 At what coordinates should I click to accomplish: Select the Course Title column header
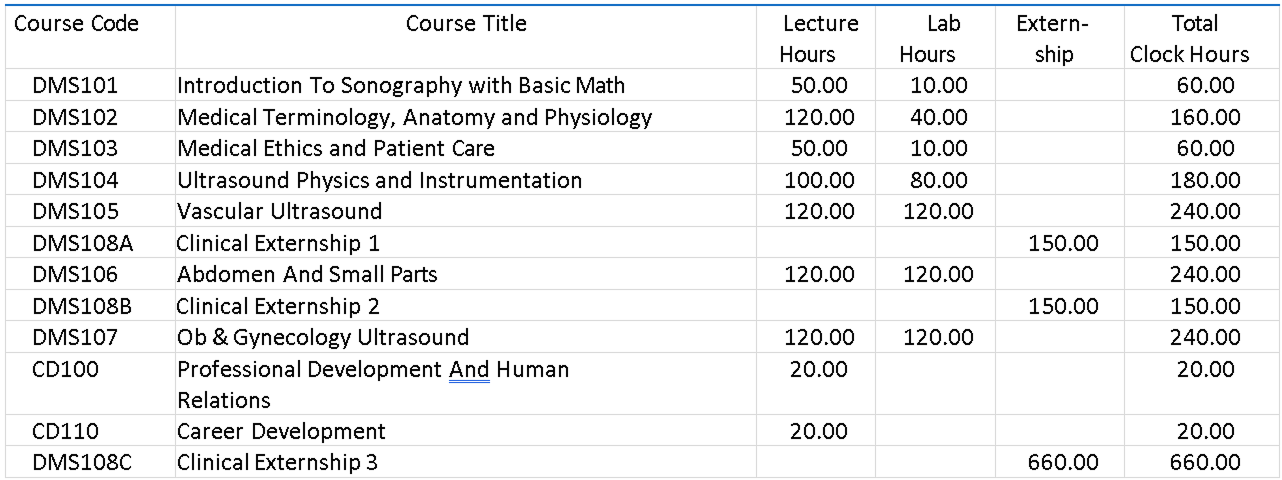[x=466, y=24]
